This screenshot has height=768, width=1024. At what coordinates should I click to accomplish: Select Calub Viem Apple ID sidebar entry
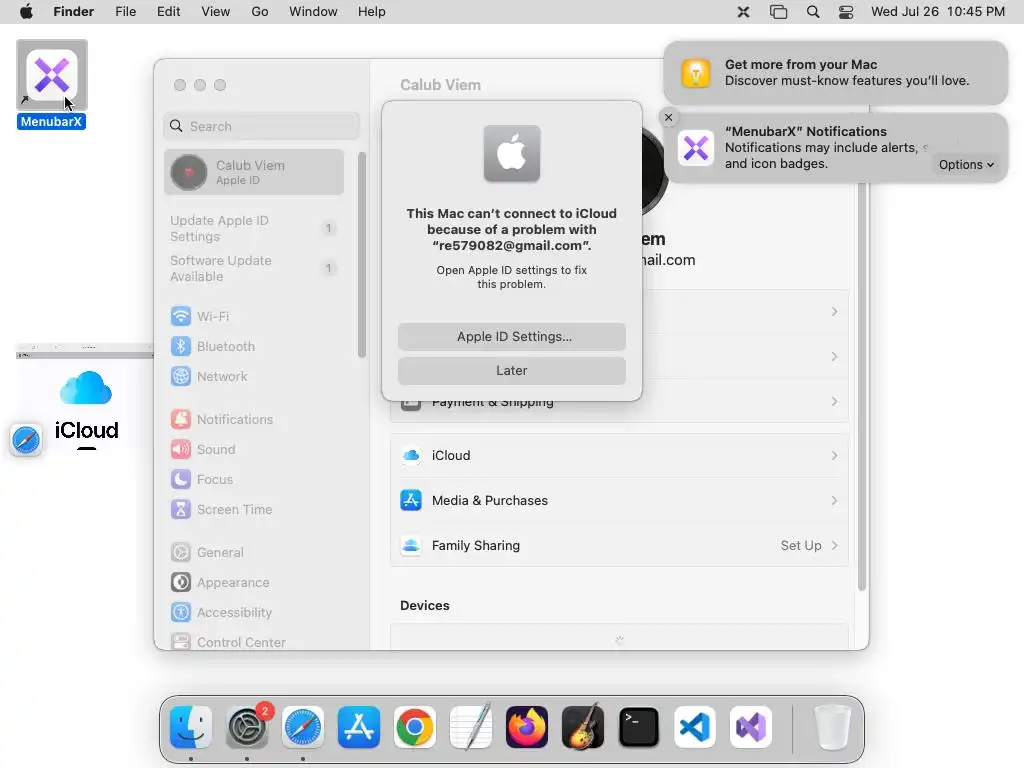click(254, 172)
